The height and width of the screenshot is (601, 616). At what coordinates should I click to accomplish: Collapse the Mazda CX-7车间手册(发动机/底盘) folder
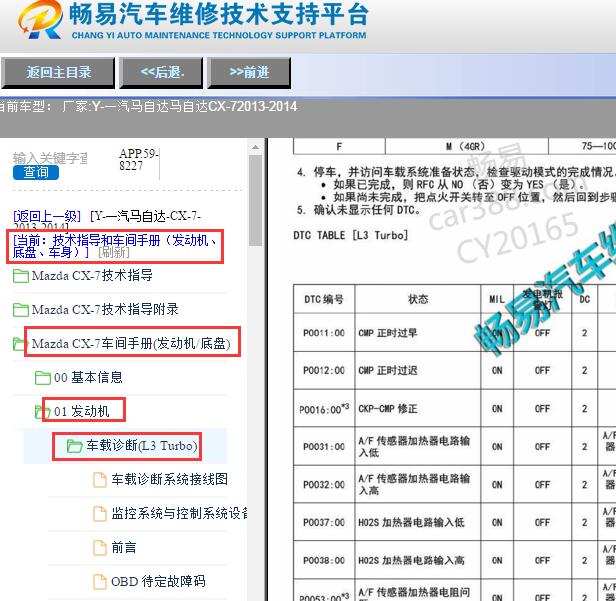[x=131, y=343]
